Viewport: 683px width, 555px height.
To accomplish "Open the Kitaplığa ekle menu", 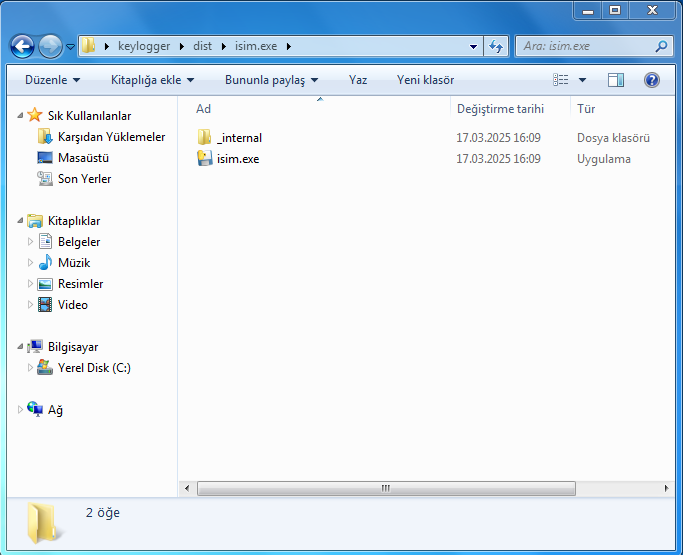I will (152, 80).
